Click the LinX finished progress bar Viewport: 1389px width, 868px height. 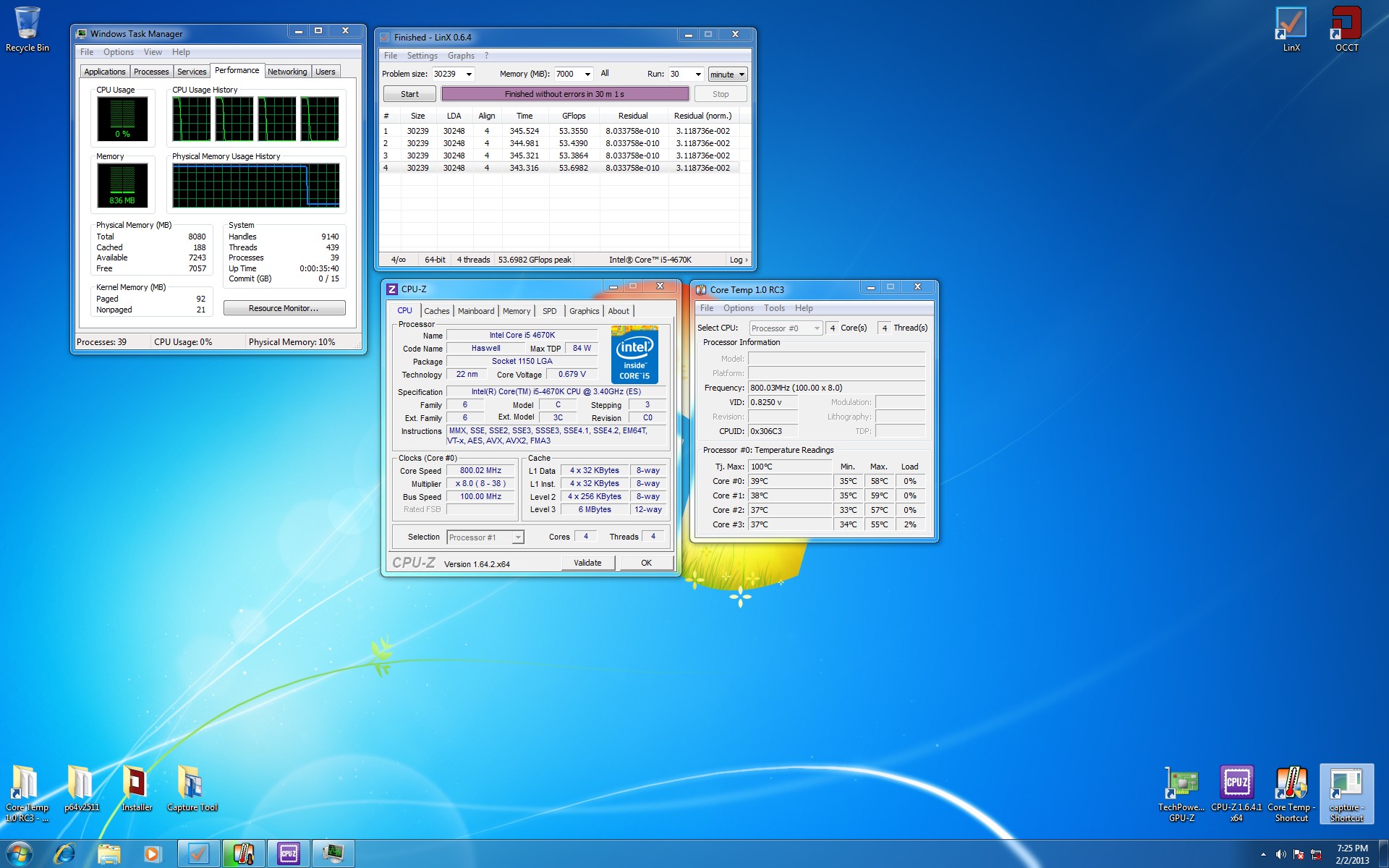pyautogui.click(x=564, y=94)
